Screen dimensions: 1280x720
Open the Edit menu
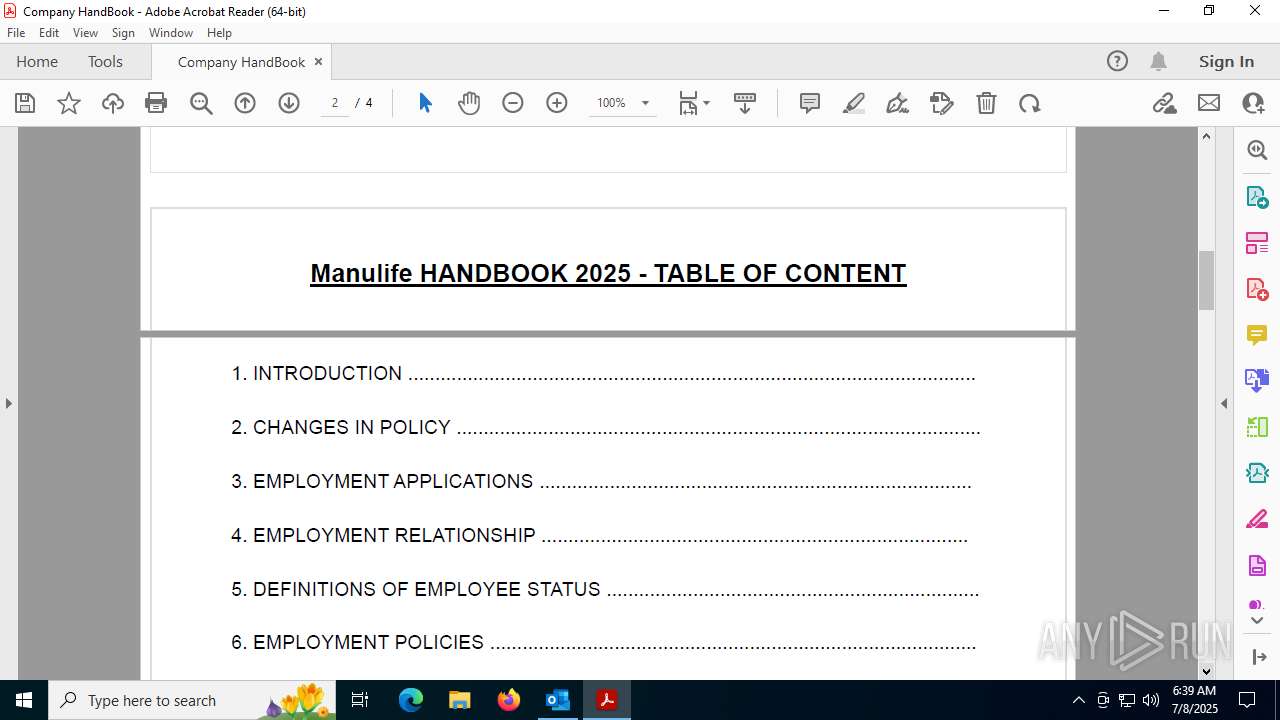[x=49, y=33]
